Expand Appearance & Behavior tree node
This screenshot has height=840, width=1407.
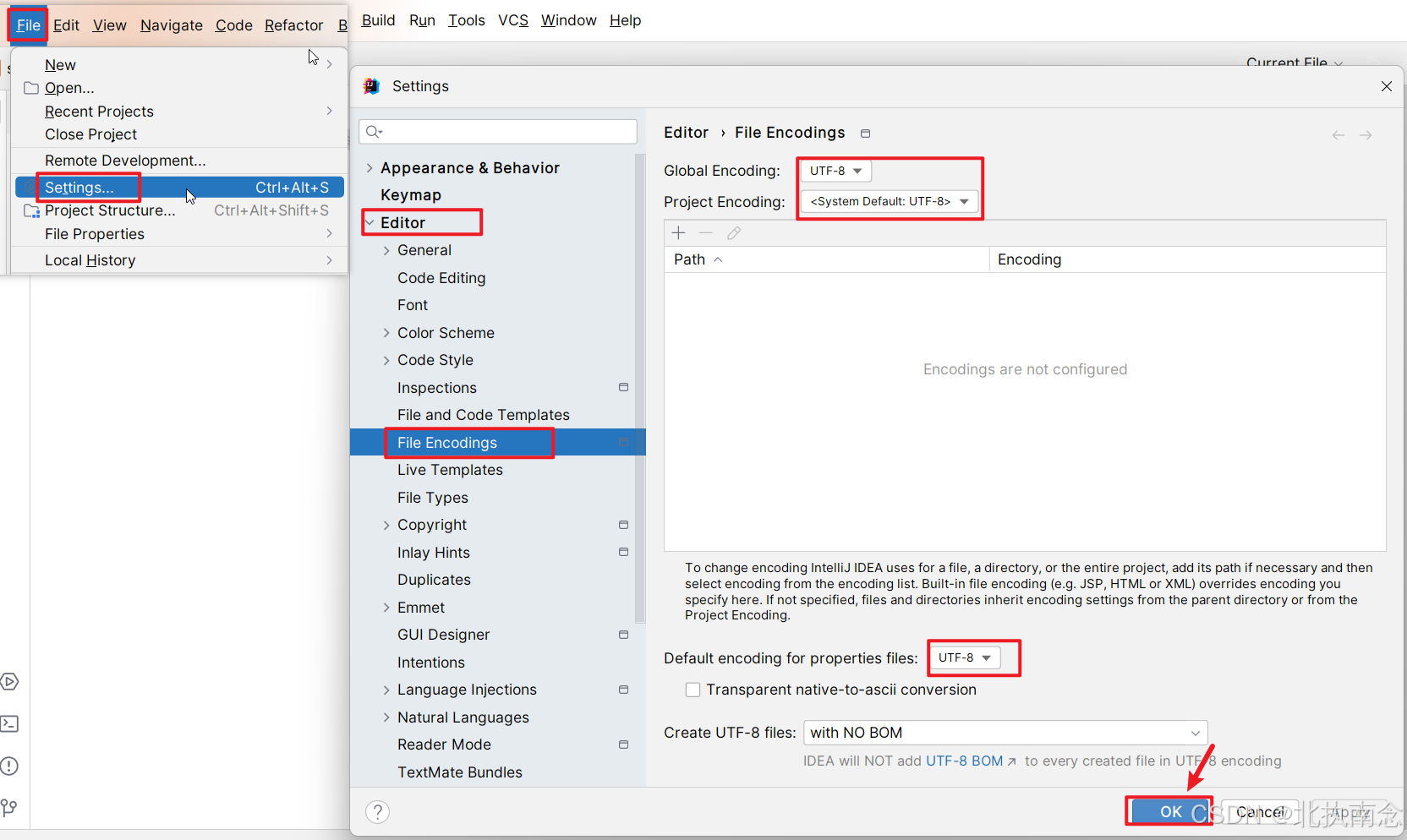(x=370, y=168)
